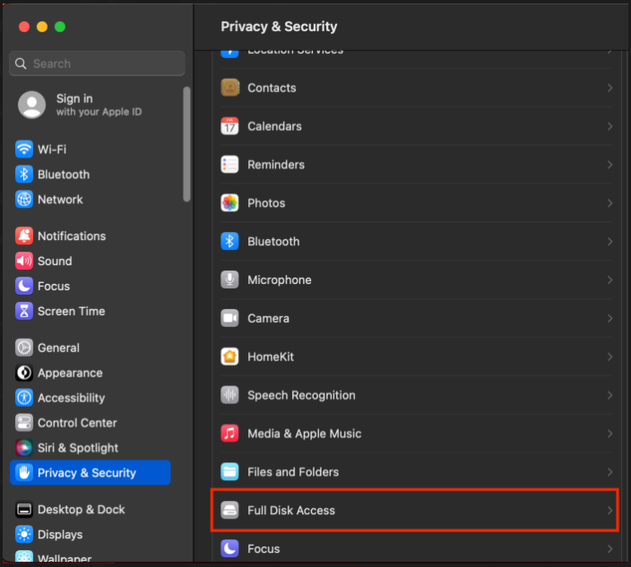Open Files and Folders chevron arrow

coord(609,472)
